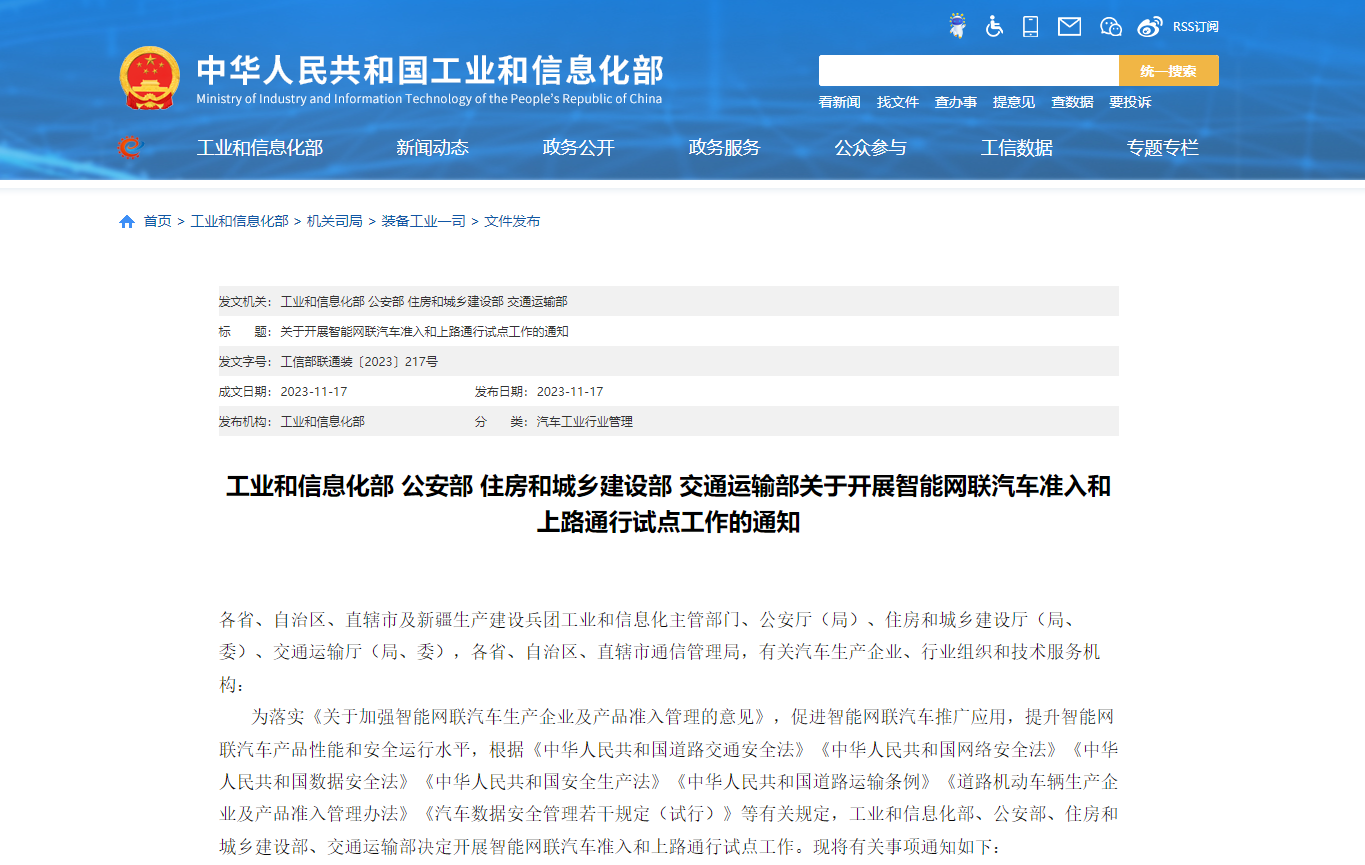Open 公众参与 navigation menu
Image resolution: width=1365 pixels, height=865 pixels.
pos(871,148)
